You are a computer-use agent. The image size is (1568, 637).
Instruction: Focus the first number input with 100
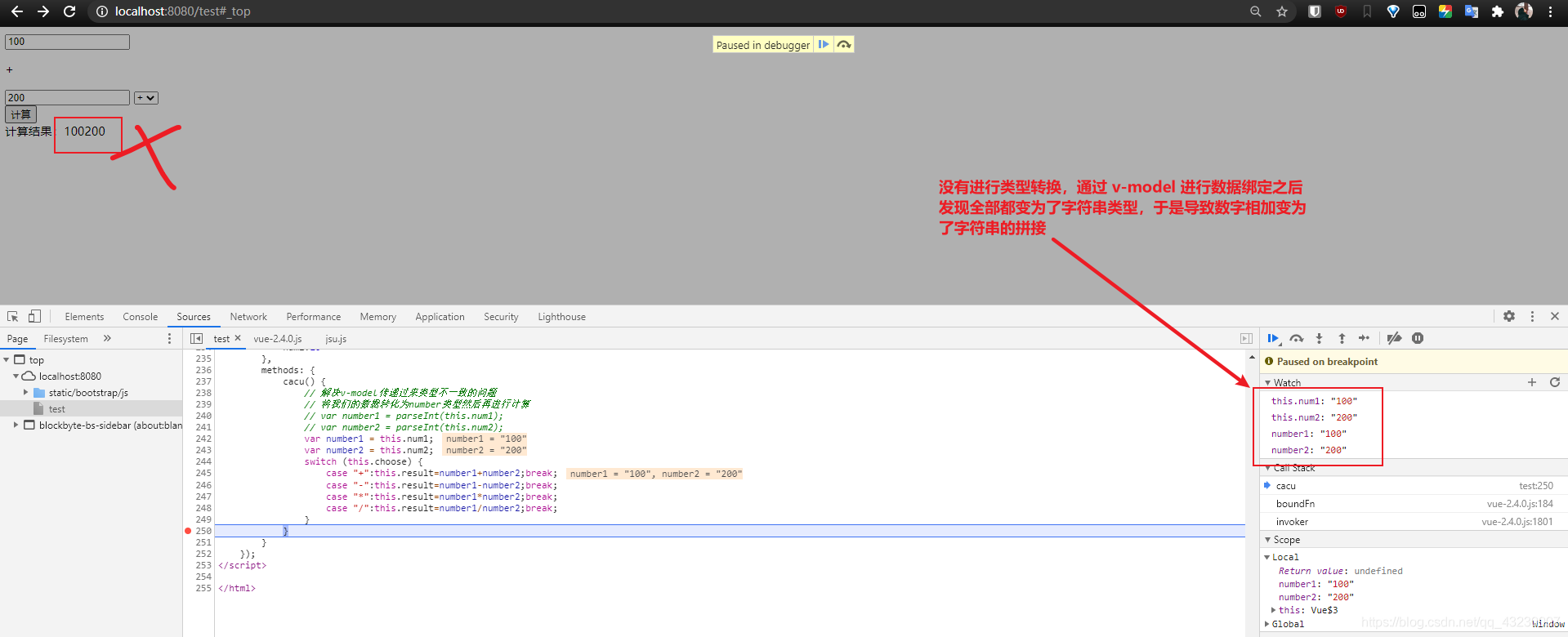tap(67, 42)
